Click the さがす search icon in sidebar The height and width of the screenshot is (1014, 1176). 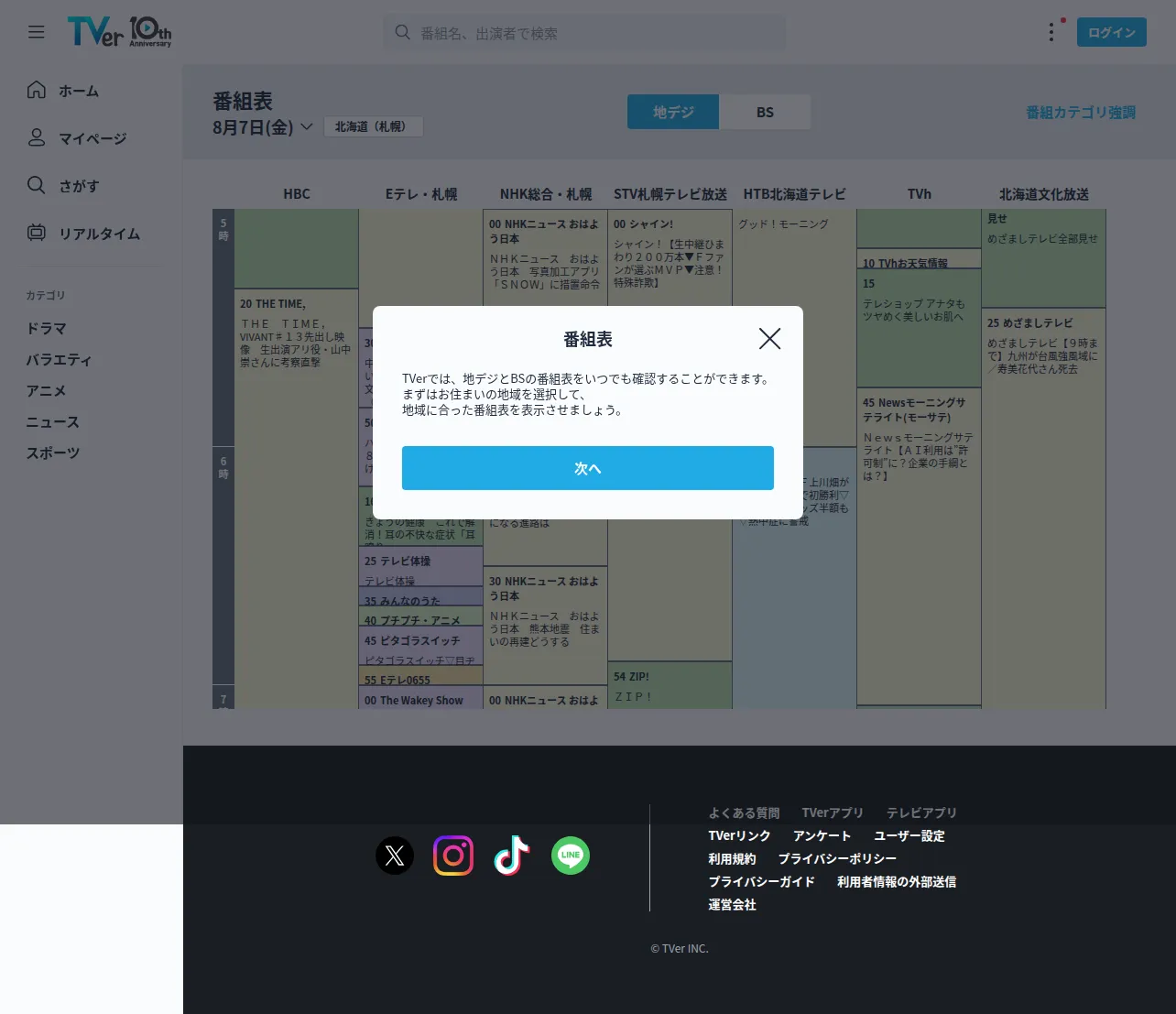37,185
